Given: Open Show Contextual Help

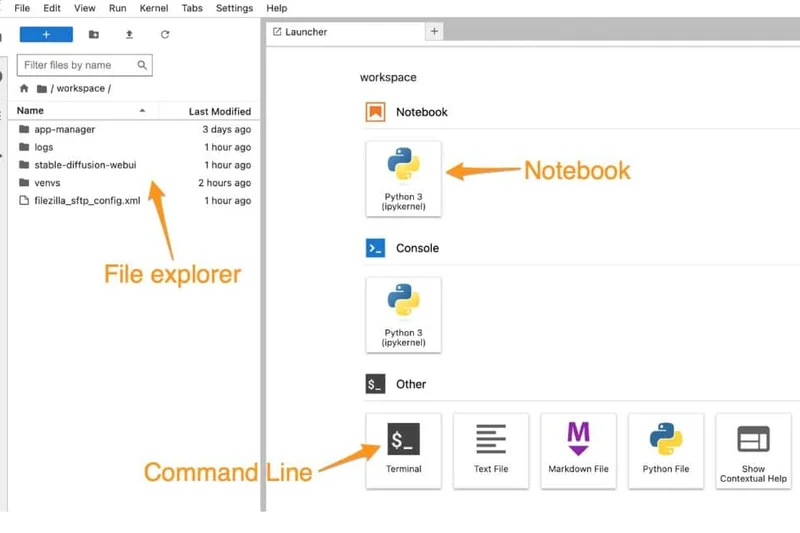Looking at the screenshot, I should [753, 450].
